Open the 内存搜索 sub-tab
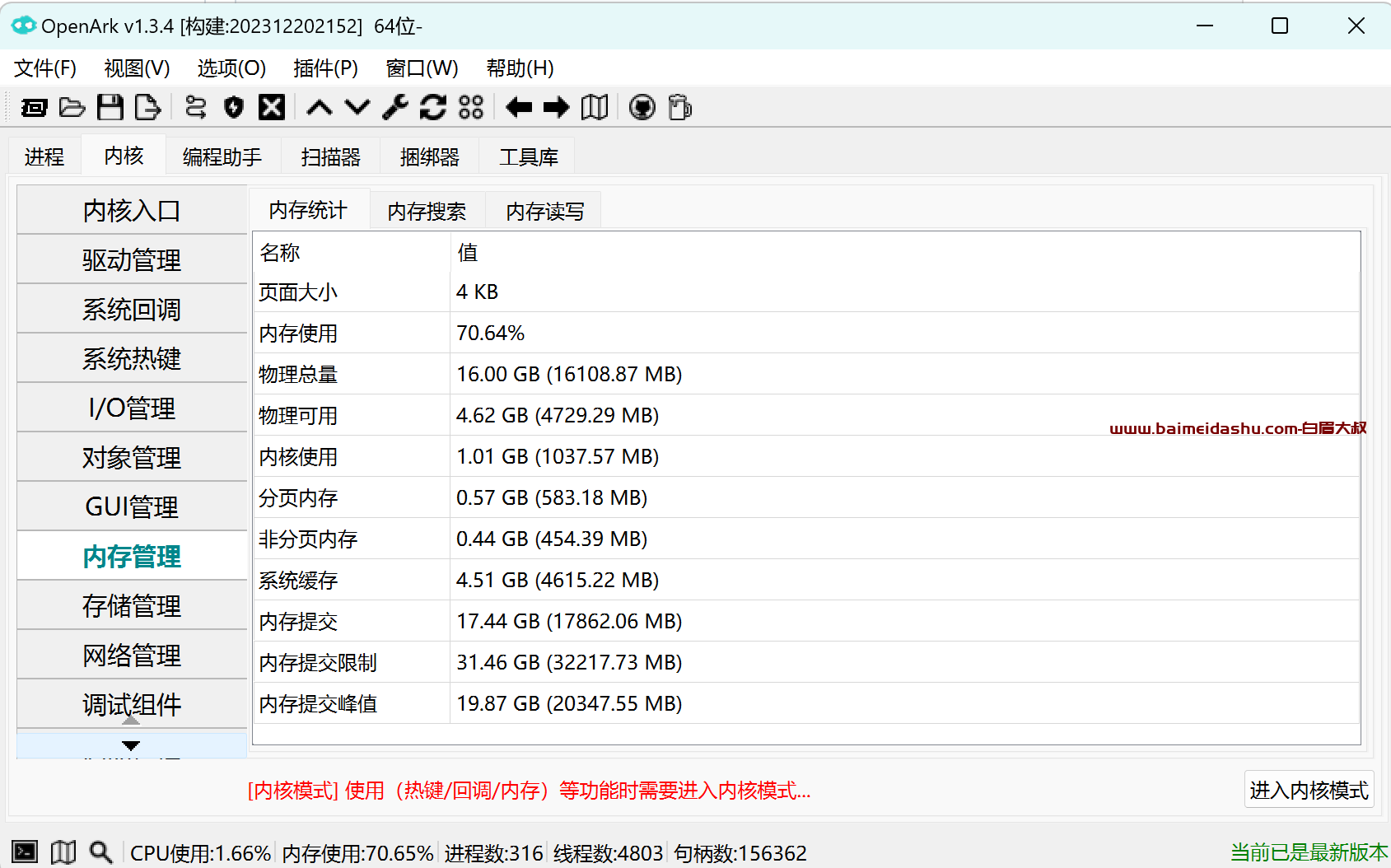Screen dimensions: 1391x868 pyautogui.click(x=427, y=212)
